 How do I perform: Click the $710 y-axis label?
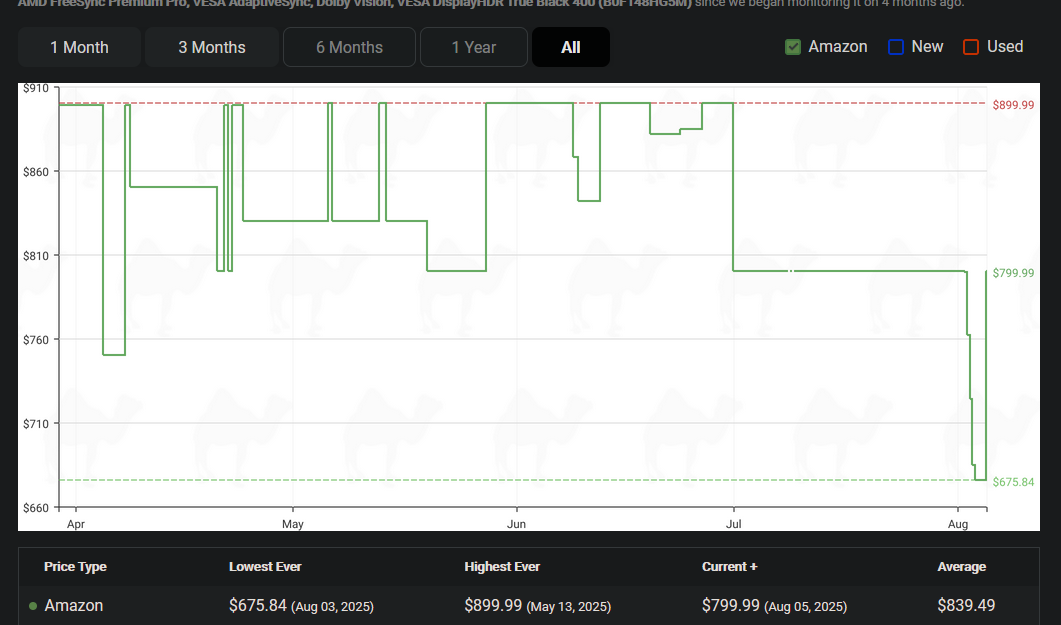[x=36, y=423]
